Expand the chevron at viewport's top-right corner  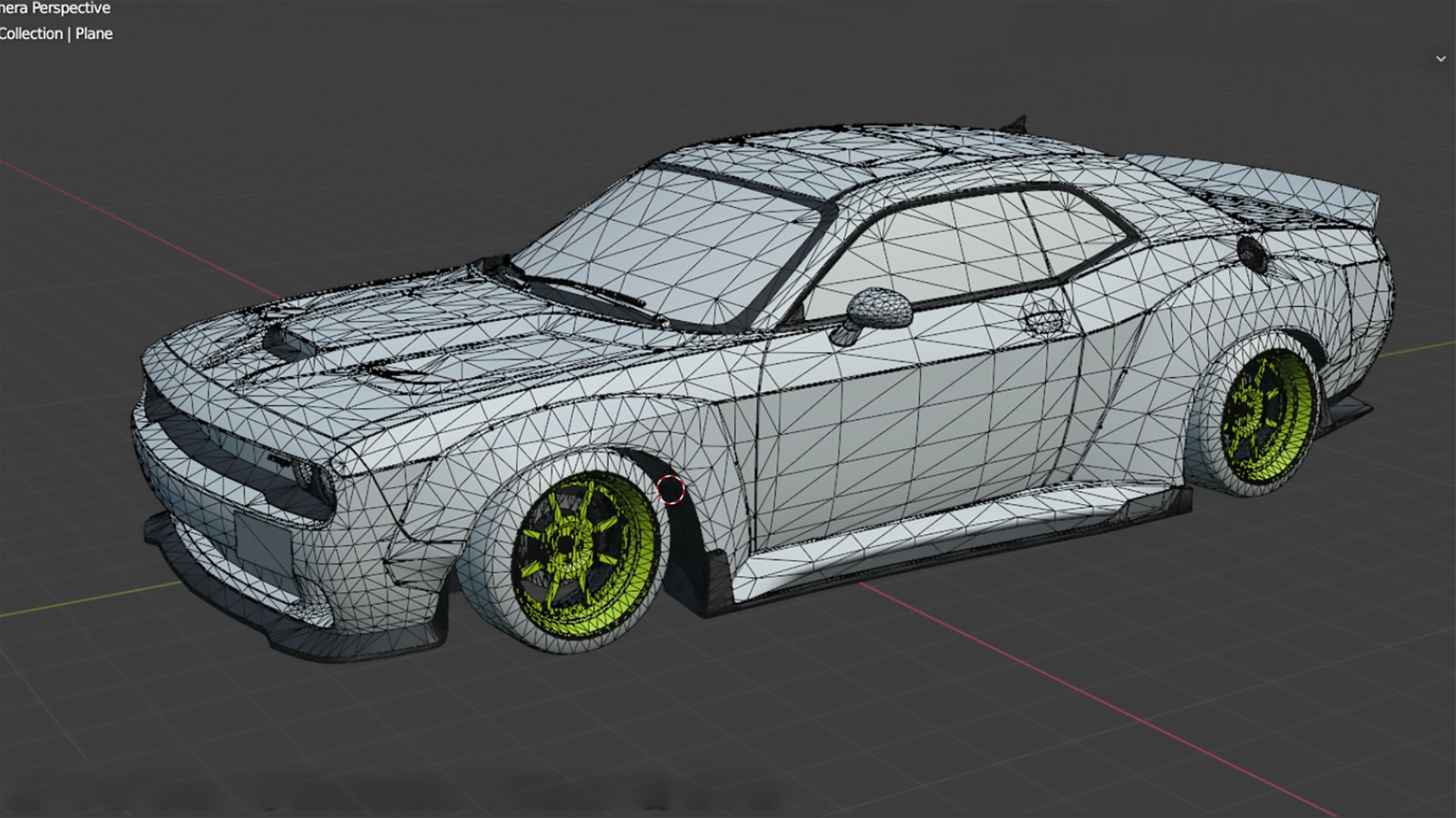[x=1441, y=58]
